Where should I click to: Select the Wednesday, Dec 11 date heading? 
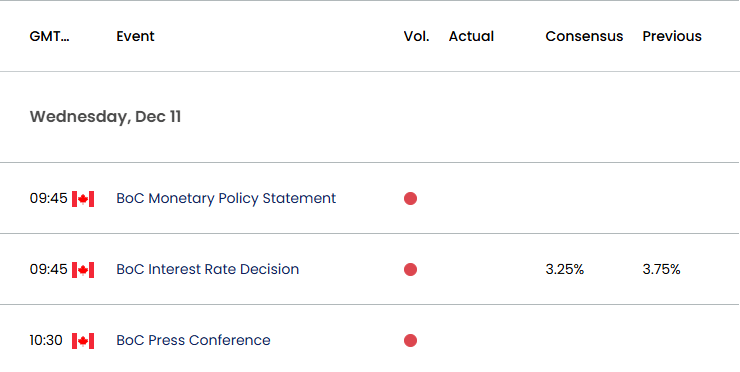click(105, 117)
